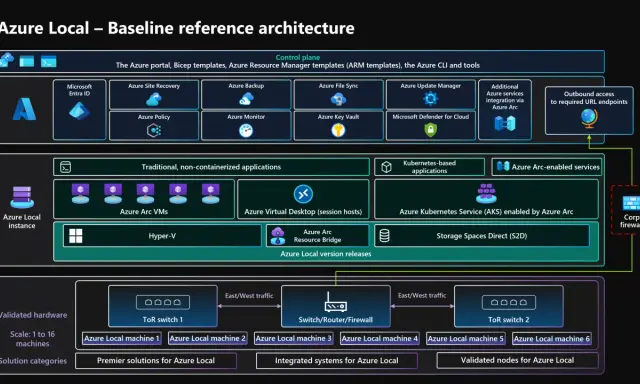Click the terminal icon beside Traditional applications
The image size is (640, 384).
[66, 167]
